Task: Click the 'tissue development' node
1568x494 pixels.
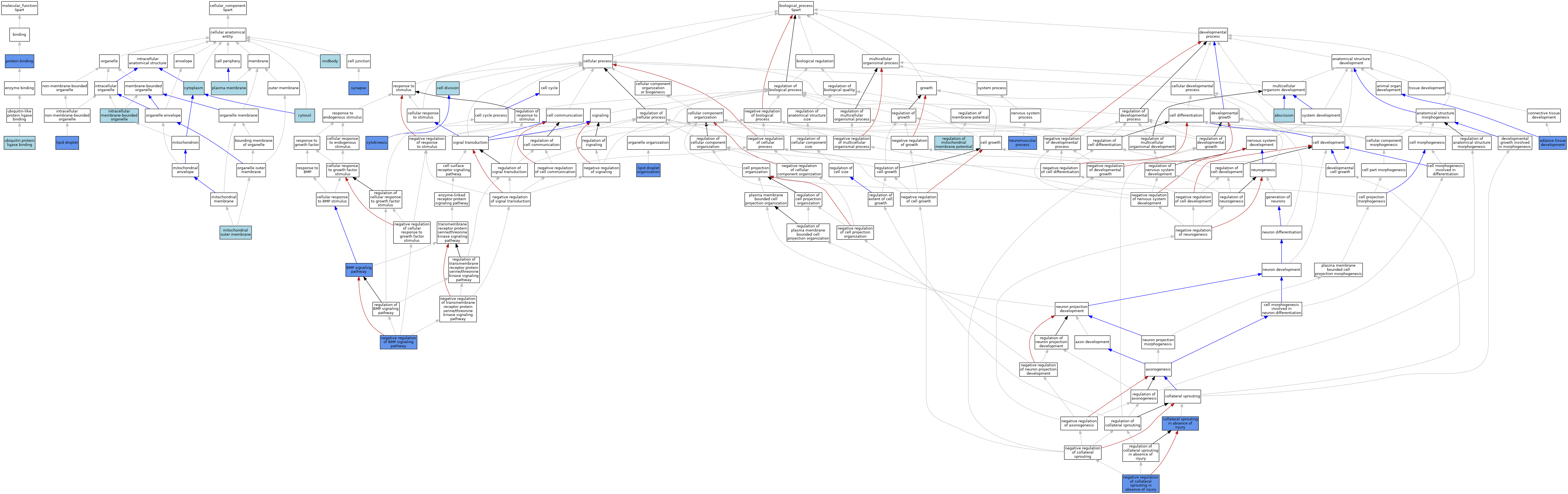Action: pos(1427,88)
